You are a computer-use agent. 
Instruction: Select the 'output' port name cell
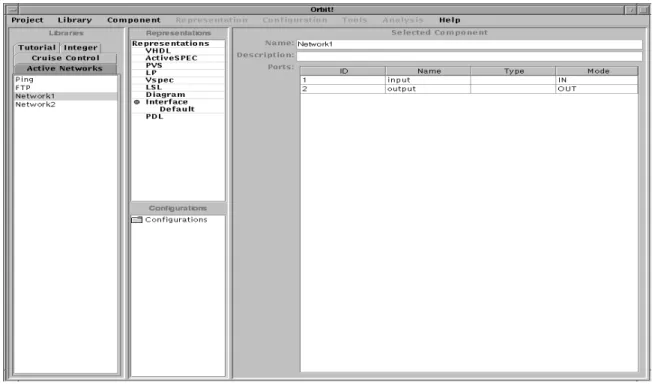click(428, 89)
